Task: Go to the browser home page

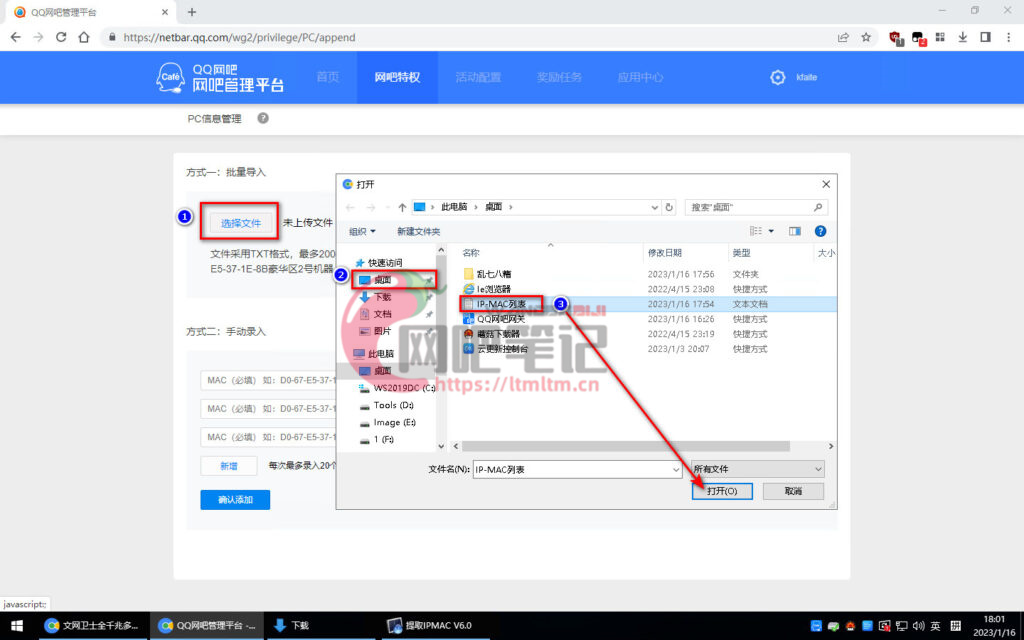Action: tap(84, 37)
